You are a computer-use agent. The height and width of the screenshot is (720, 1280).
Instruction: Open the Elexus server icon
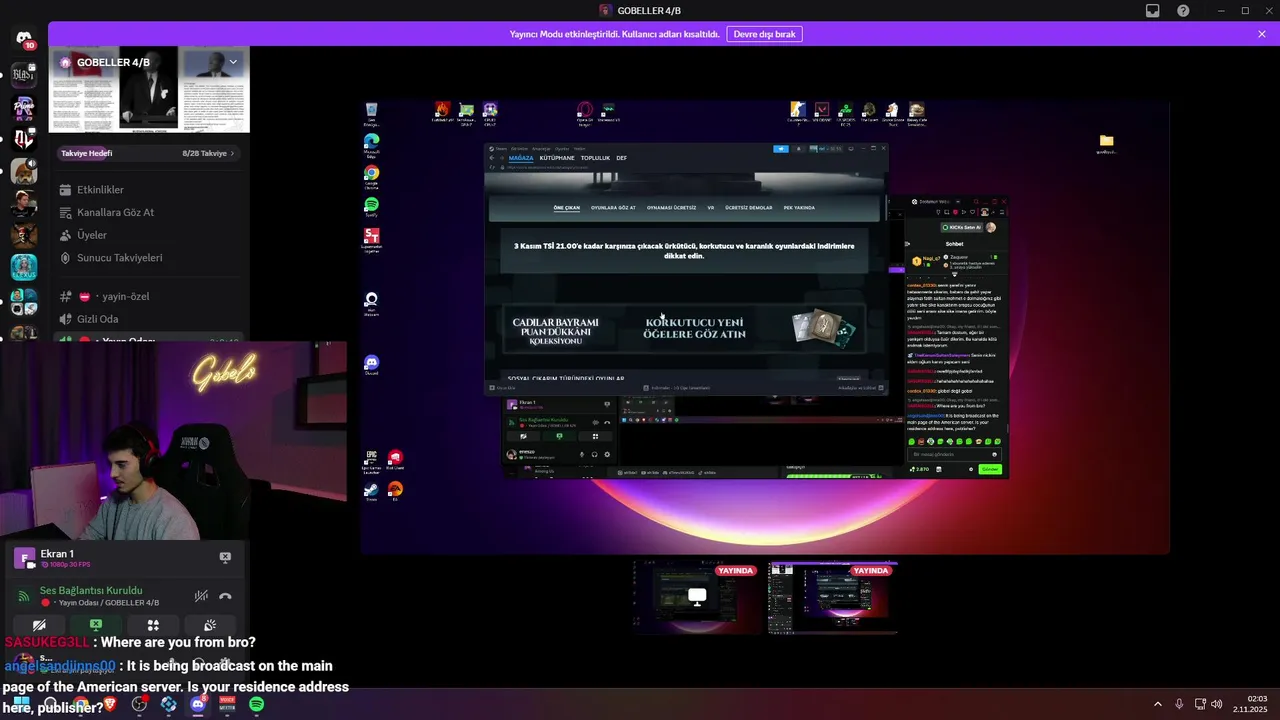coord(24,267)
